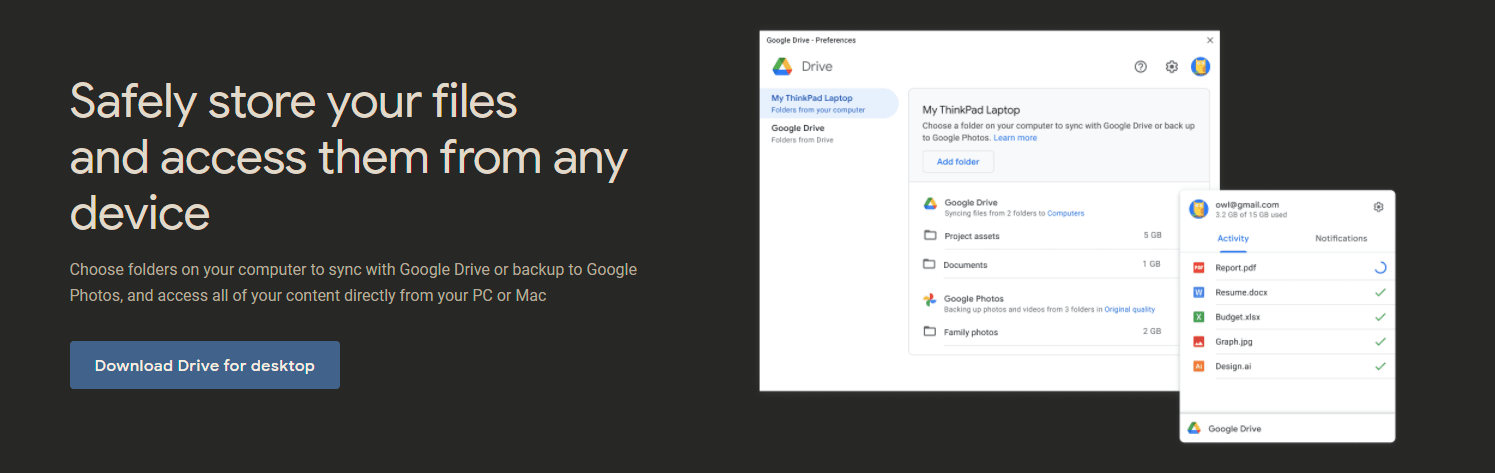
Task: Click the Google Drive triangle icon in sync list
Action: pyautogui.click(x=929, y=203)
